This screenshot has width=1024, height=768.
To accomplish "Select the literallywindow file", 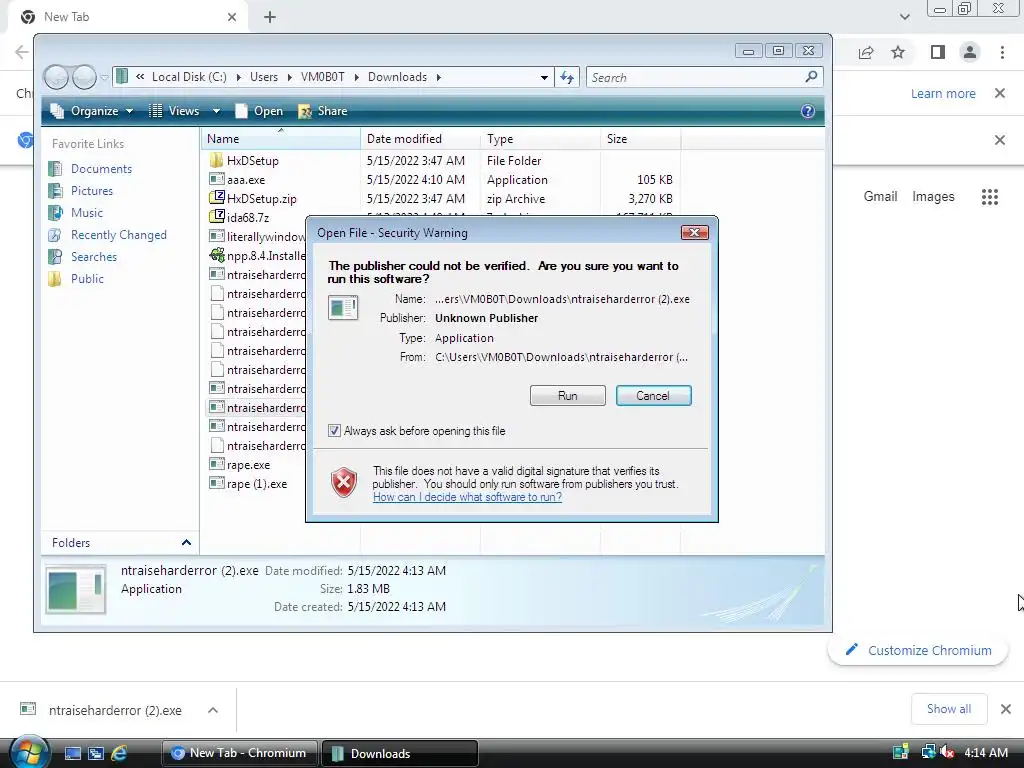I will click(265, 236).
